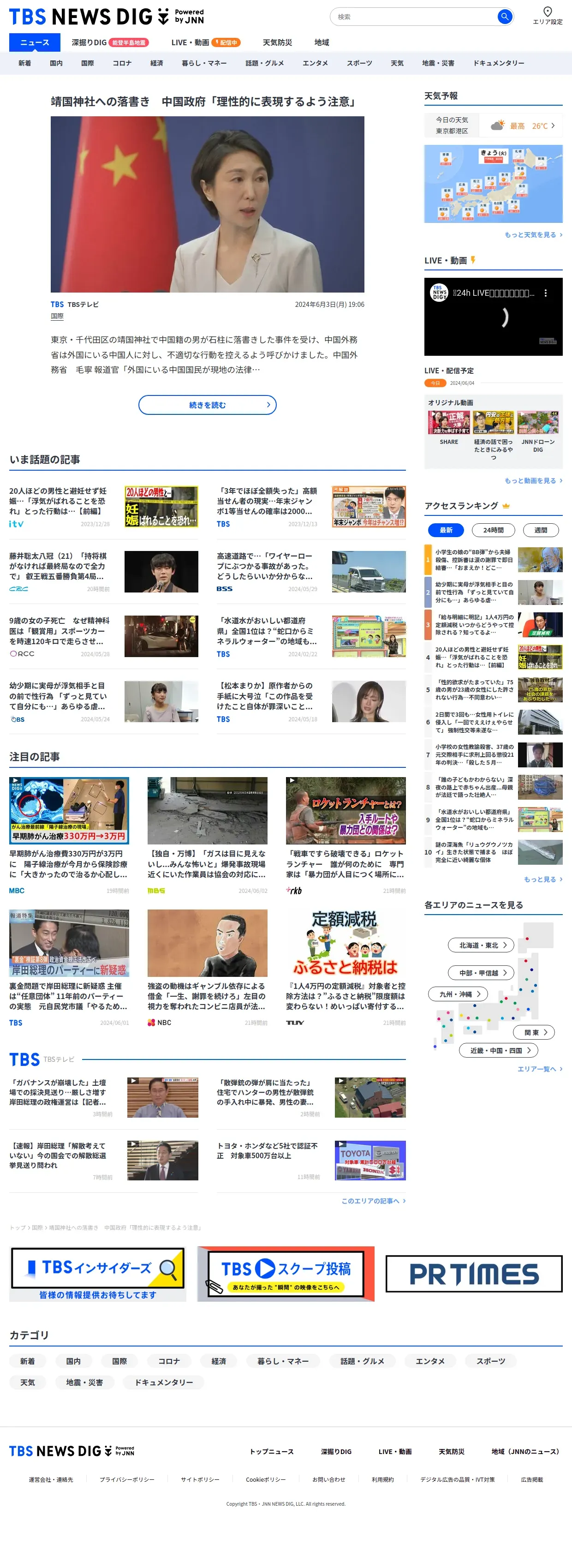Open the LIVE・動画 header tab
Image resolution: width=572 pixels, height=1568 pixels.
pos(206,42)
